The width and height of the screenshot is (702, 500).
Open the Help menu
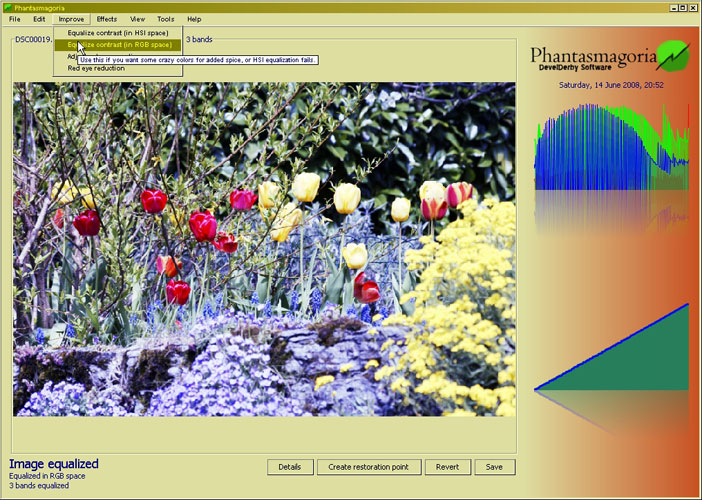point(194,19)
